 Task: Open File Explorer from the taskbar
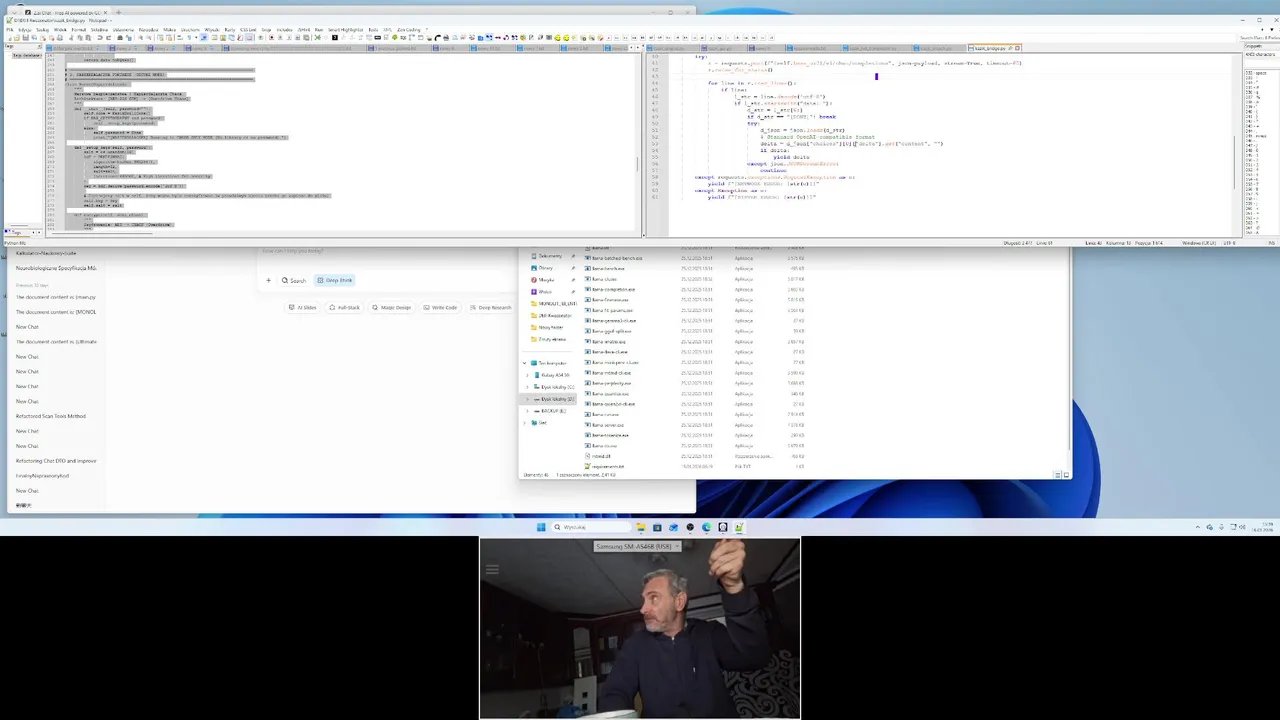640,527
